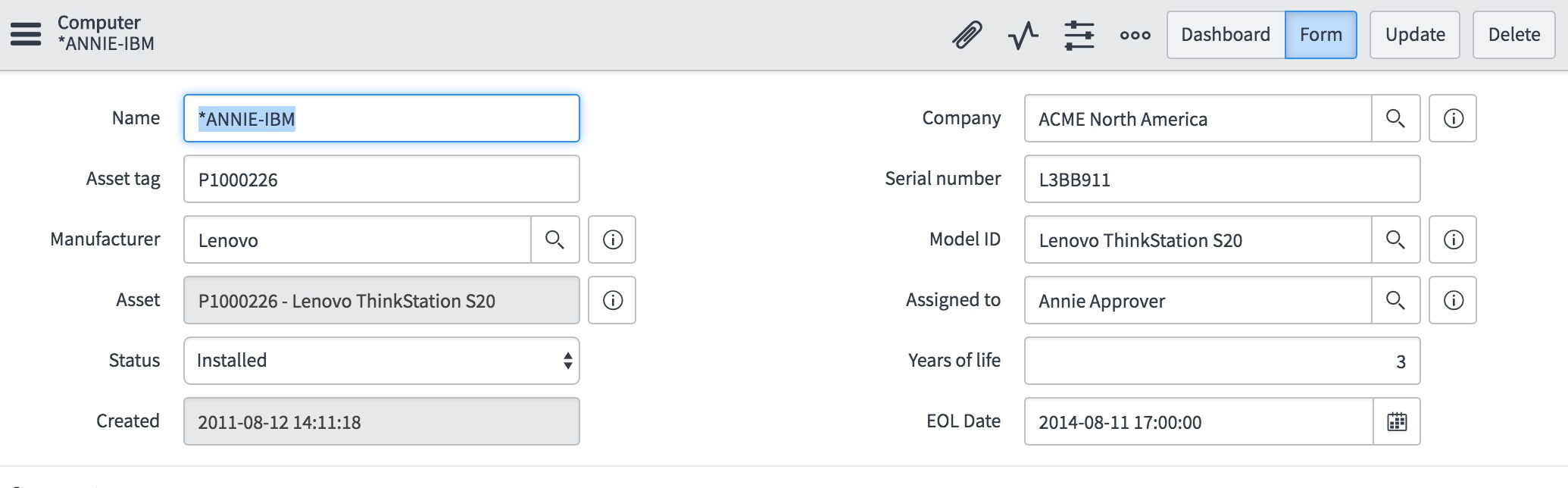Image resolution: width=1568 pixels, height=488 pixels.
Task: Click into the Name input field
Action: click(382, 118)
